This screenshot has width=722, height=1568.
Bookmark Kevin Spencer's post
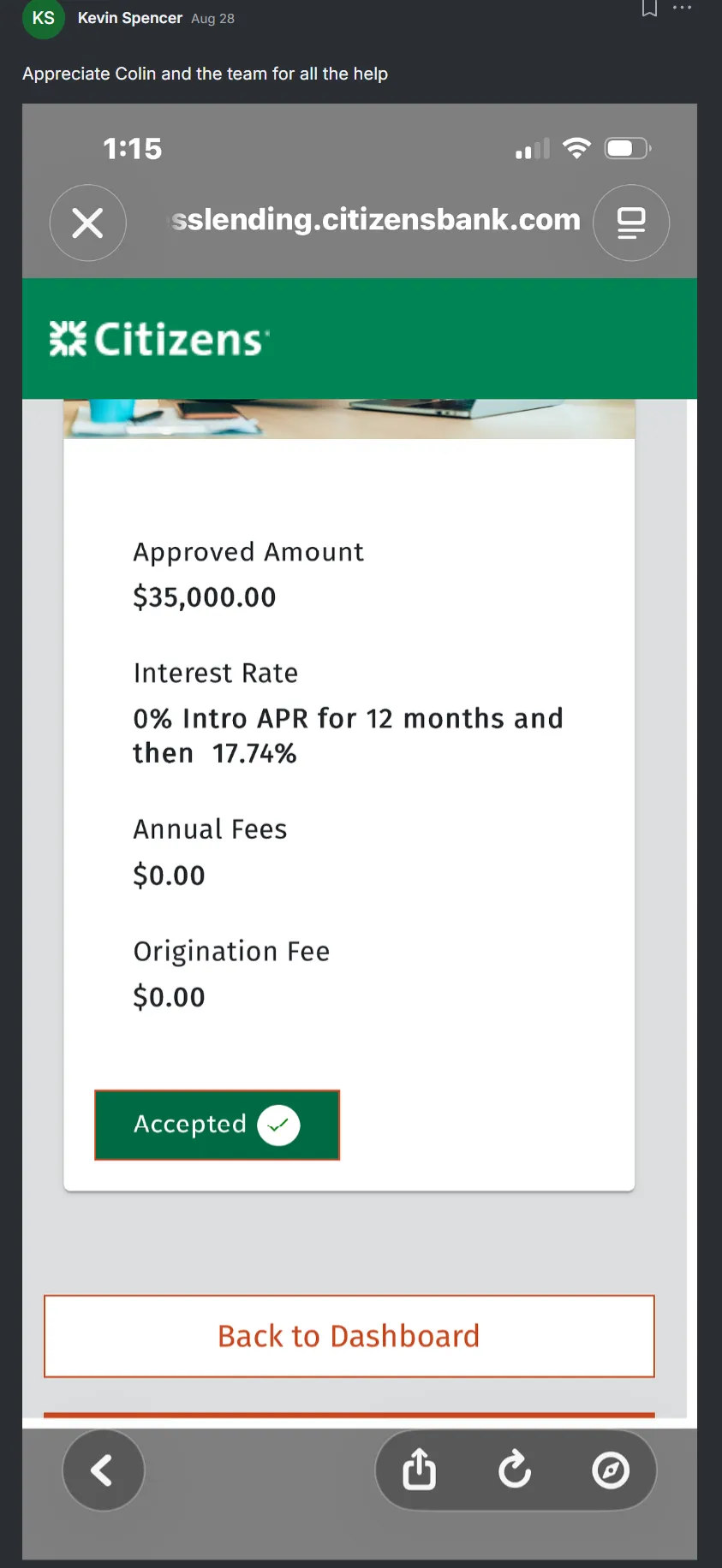[649, 9]
